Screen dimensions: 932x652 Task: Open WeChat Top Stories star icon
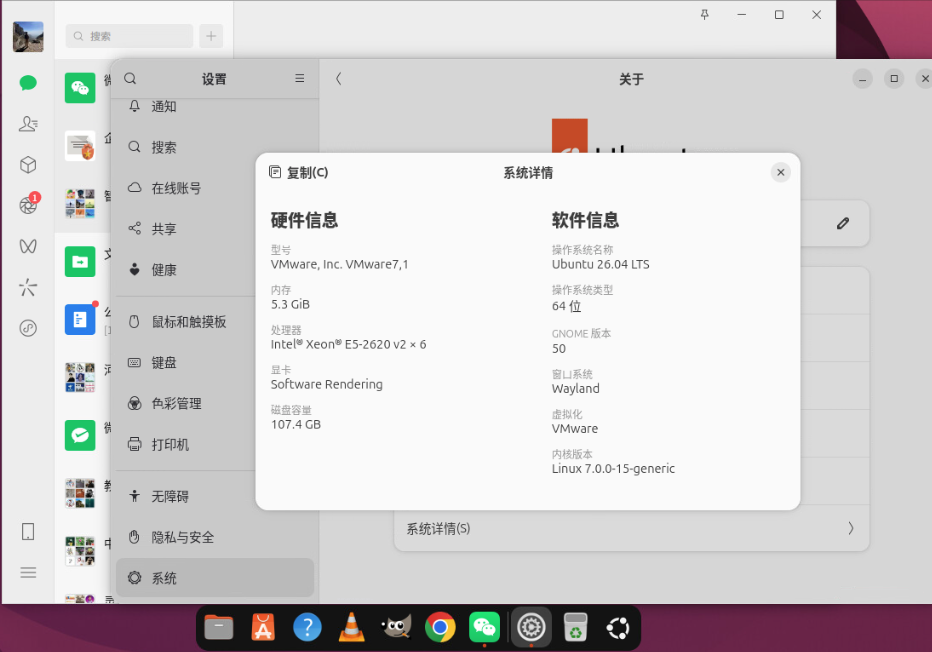(x=28, y=287)
